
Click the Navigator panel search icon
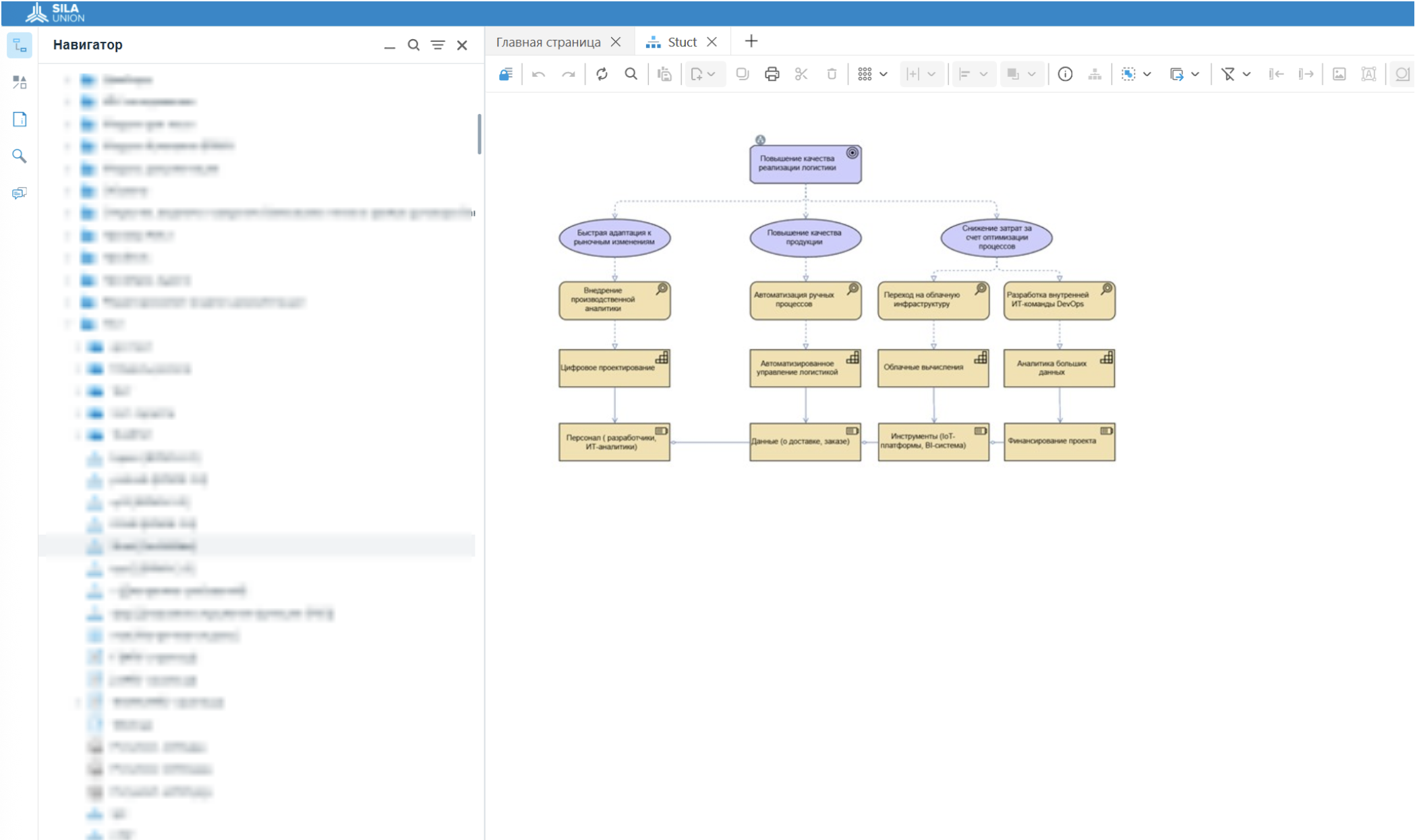413,45
